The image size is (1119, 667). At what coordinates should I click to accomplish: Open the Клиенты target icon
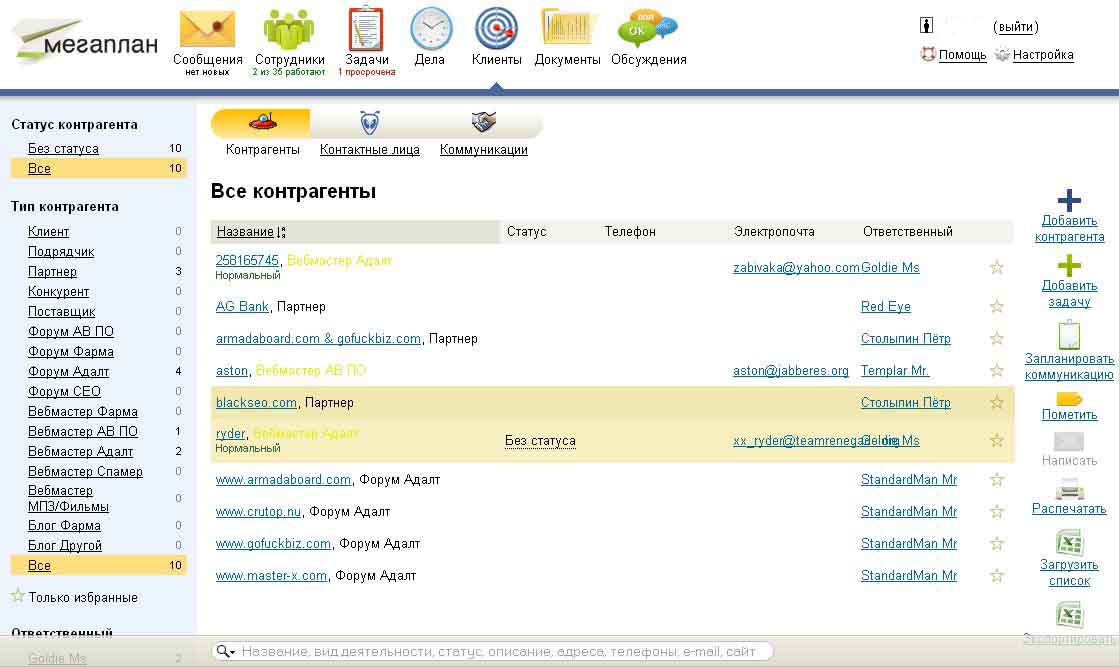[x=496, y=29]
